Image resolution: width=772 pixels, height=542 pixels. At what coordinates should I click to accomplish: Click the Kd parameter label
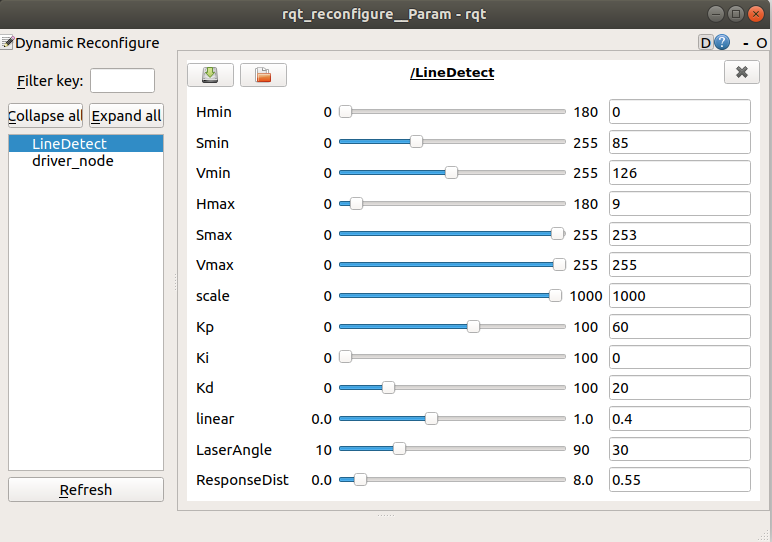pyautogui.click(x=205, y=388)
